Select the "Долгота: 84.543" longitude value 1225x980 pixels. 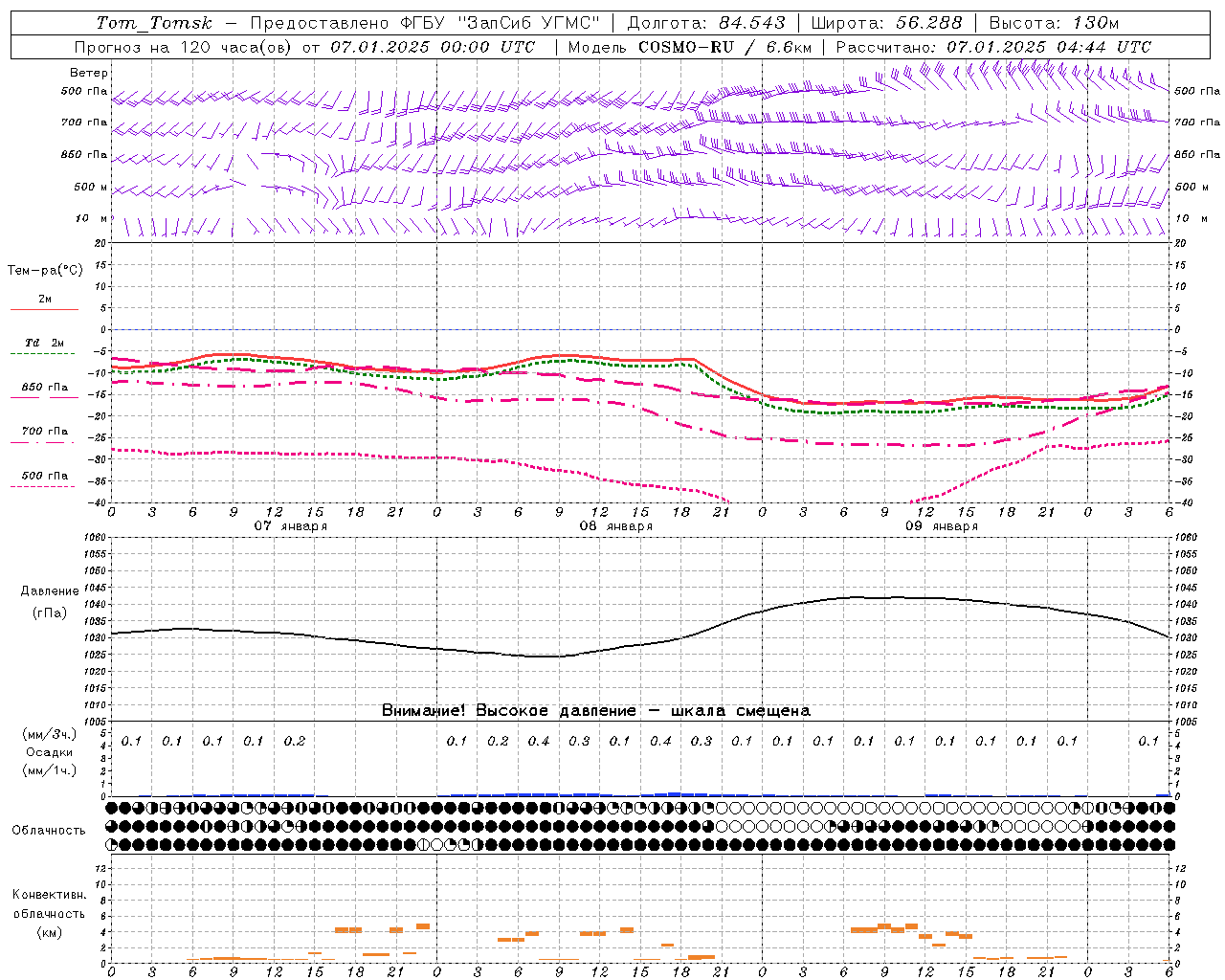(x=706, y=23)
